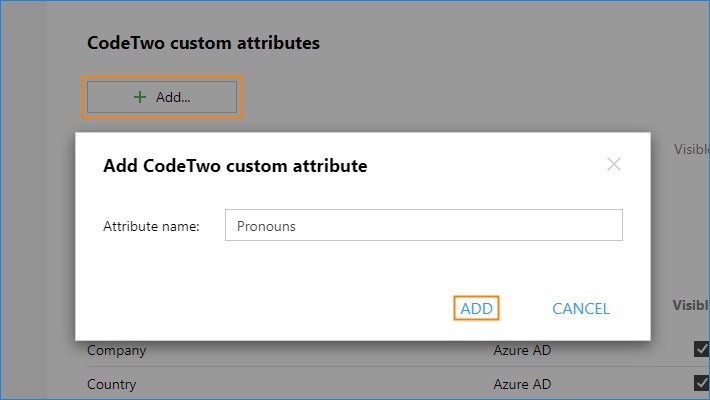Viewport: 710px width, 400px height.
Task: Click the Attribute name label
Action: (x=151, y=226)
